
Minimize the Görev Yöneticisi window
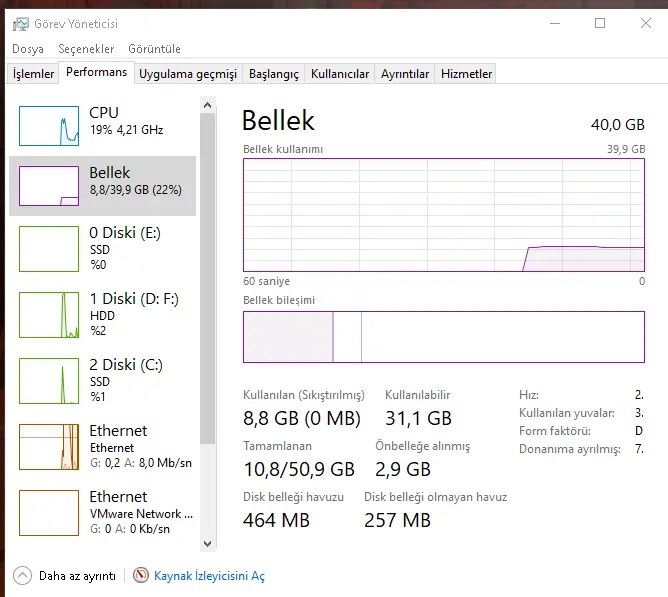point(555,23)
